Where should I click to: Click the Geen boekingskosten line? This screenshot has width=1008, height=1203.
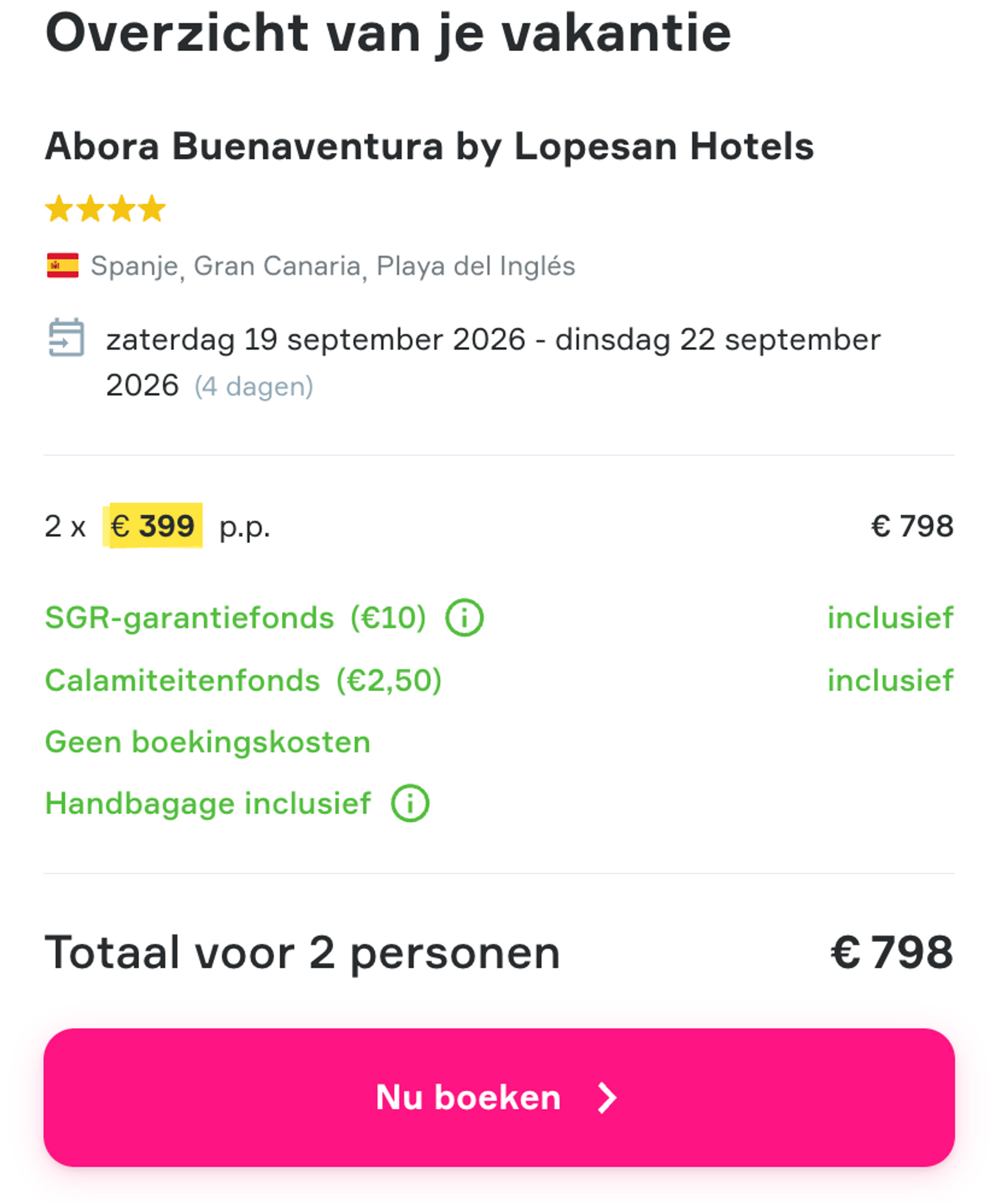point(208,741)
